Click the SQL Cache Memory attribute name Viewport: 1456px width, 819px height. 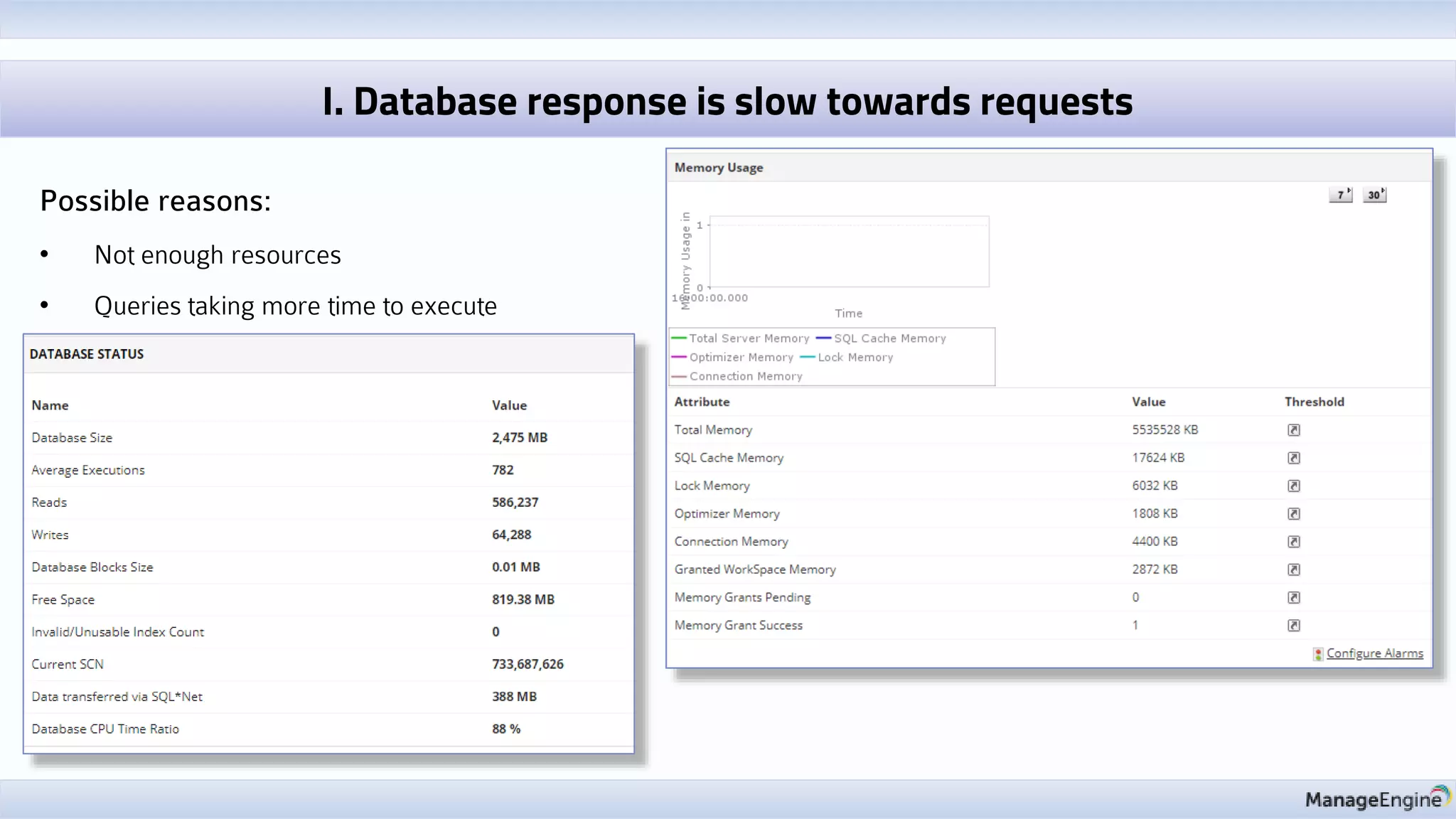pyautogui.click(x=729, y=458)
